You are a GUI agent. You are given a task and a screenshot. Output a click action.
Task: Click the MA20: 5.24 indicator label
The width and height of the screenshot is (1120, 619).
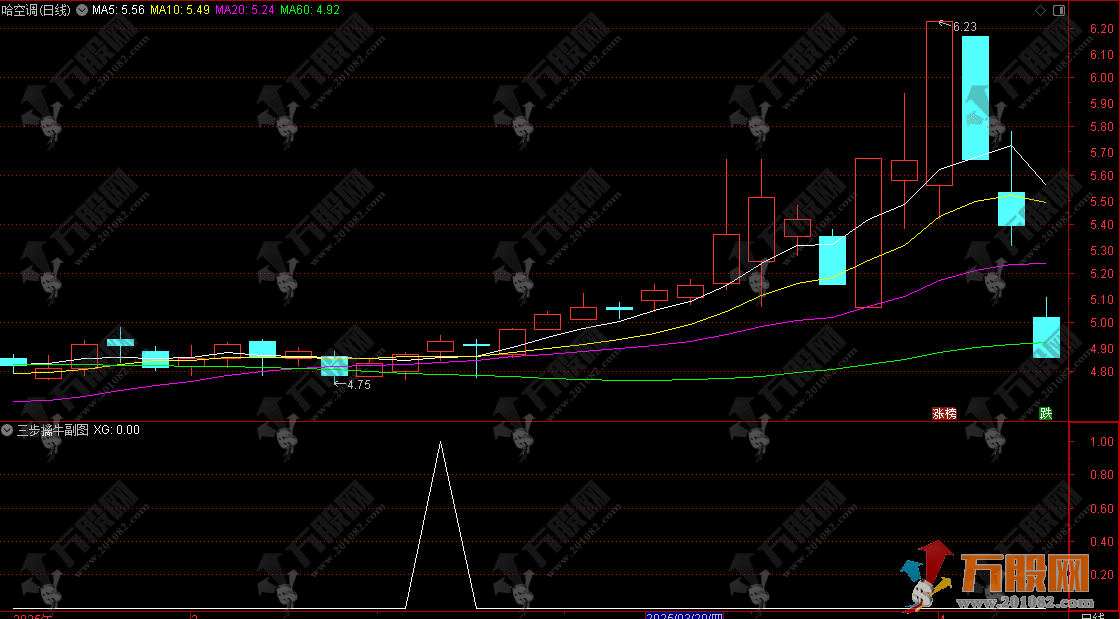244,10
